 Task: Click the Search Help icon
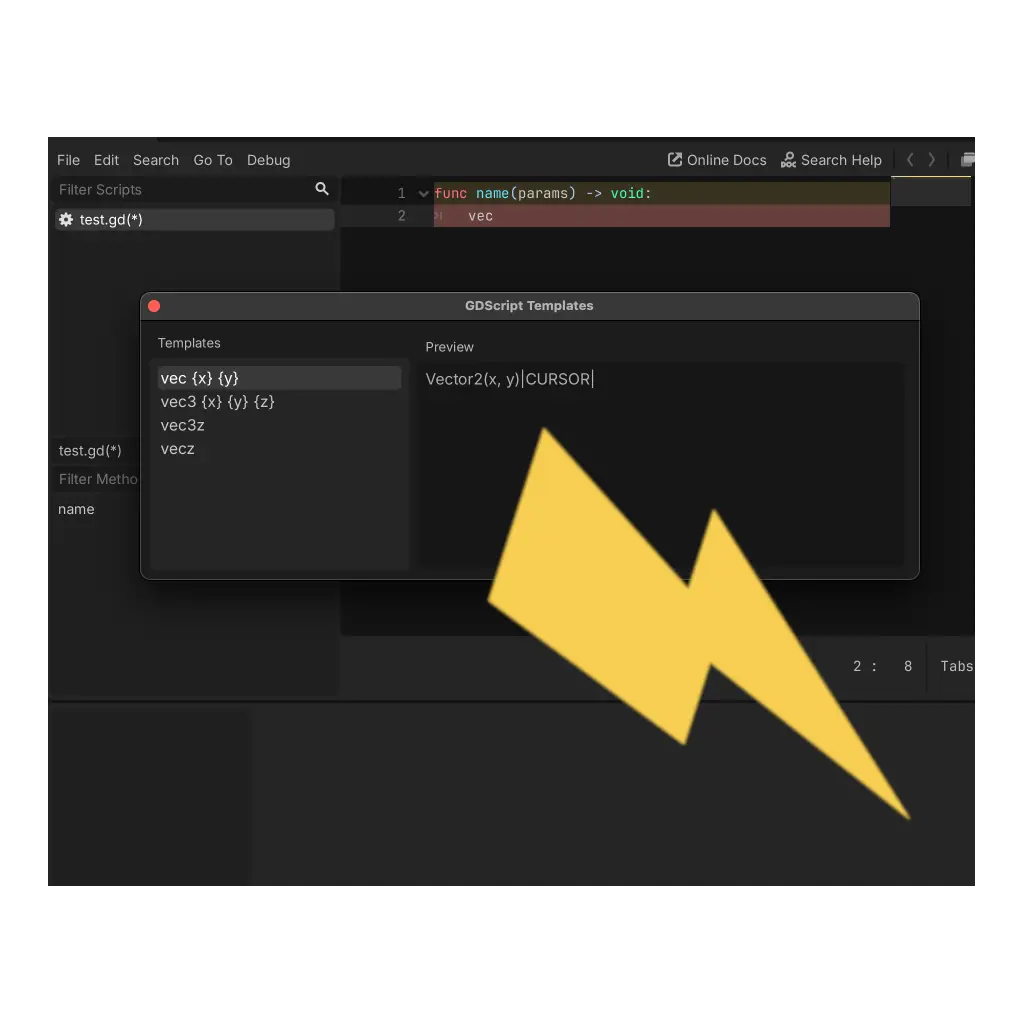[x=788, y=160]
